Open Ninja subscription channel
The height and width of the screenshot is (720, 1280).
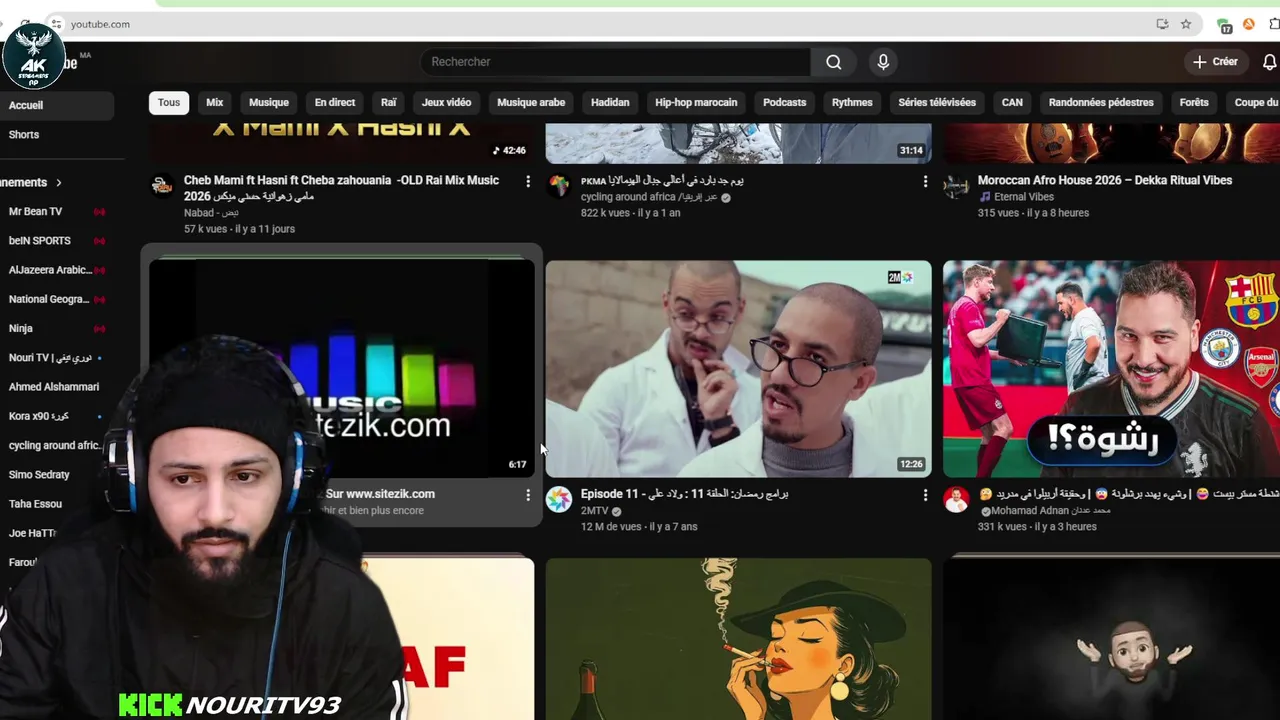pyautogui.click(x=55, y=328)
